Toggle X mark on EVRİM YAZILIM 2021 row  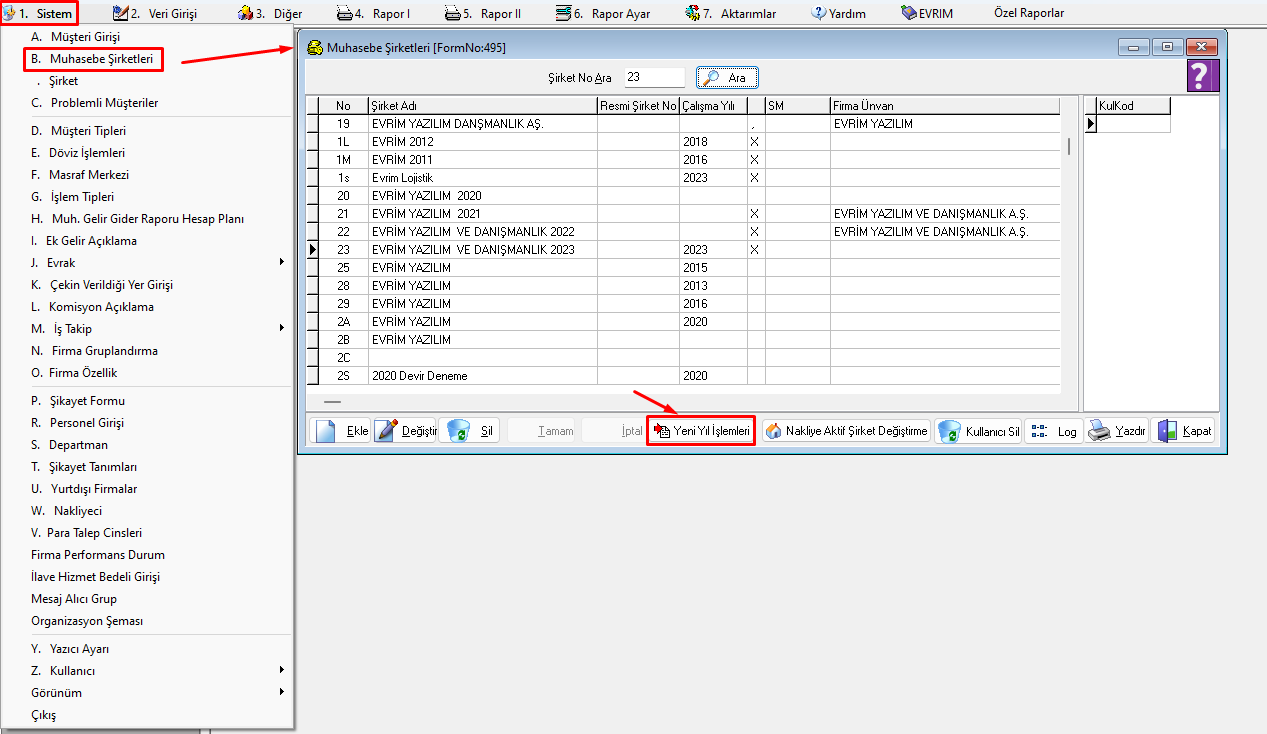click(755, 214)
